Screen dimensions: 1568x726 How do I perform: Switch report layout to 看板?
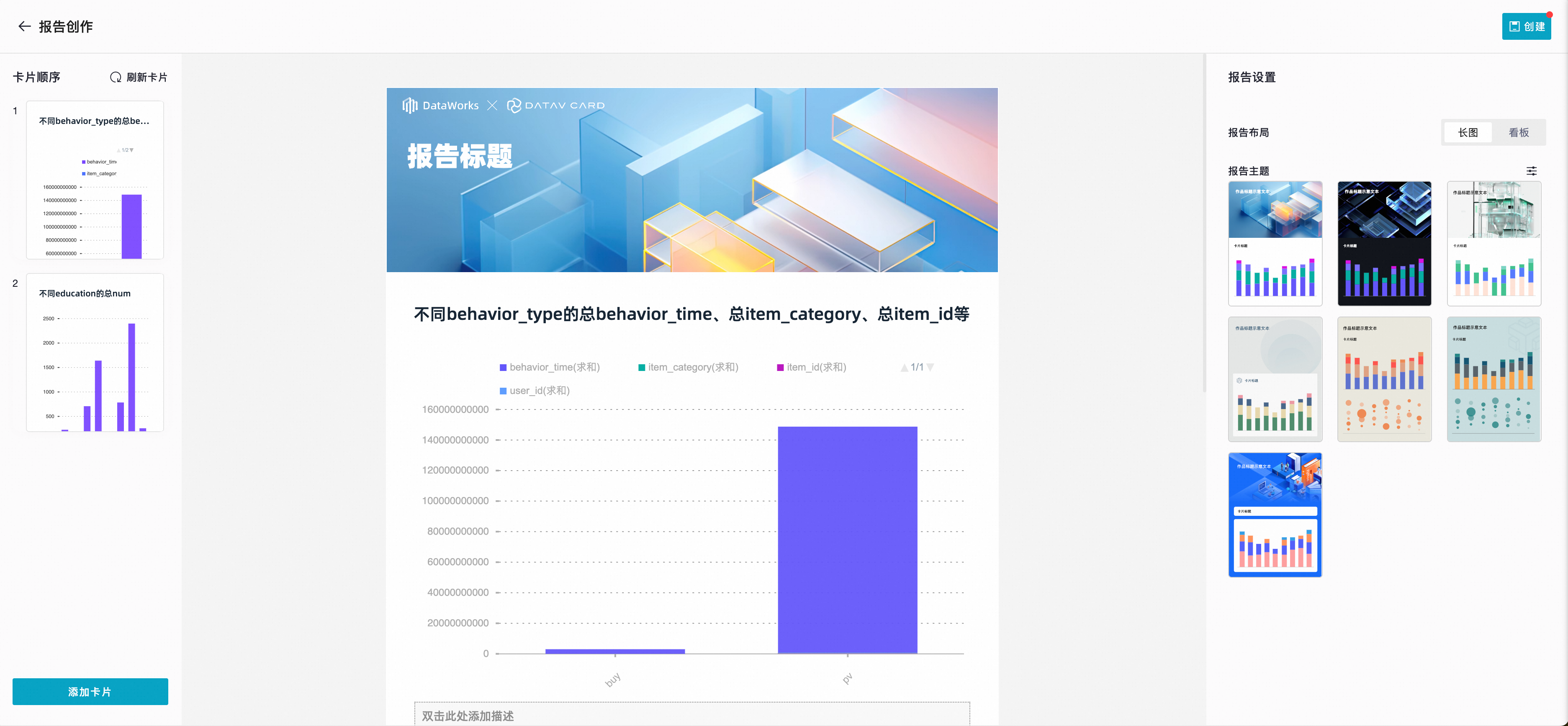(1518, 132)
